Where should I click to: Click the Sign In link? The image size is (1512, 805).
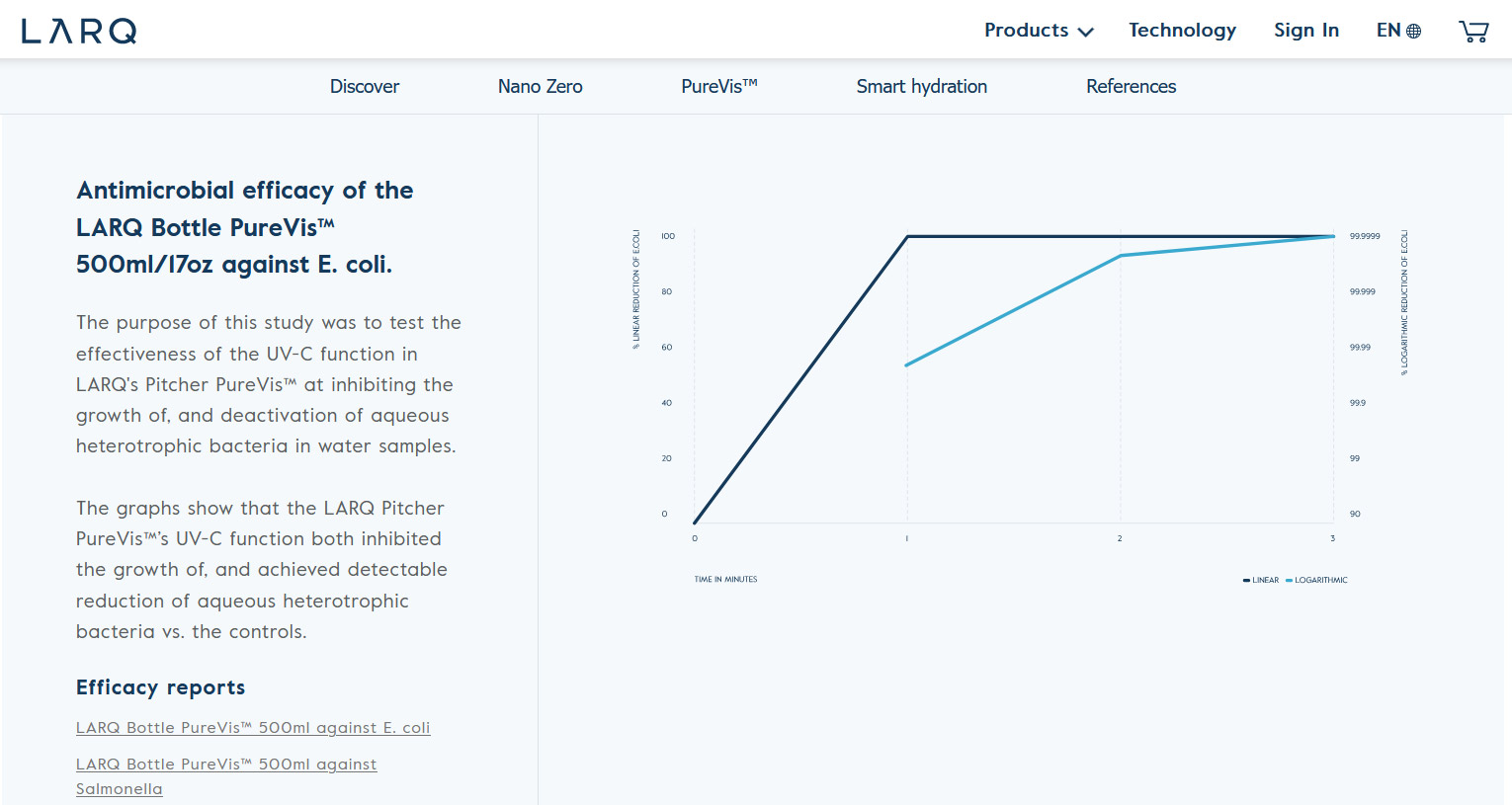(1305, 31)
